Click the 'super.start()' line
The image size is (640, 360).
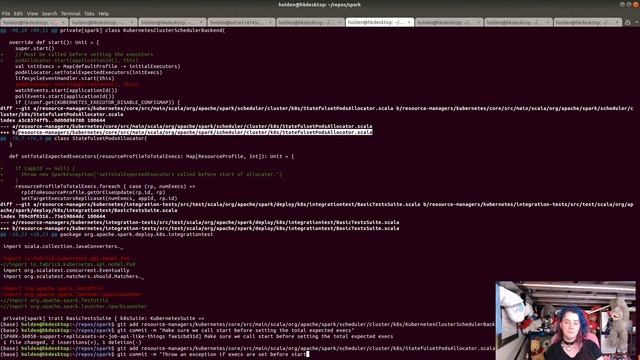coord(35,48)
